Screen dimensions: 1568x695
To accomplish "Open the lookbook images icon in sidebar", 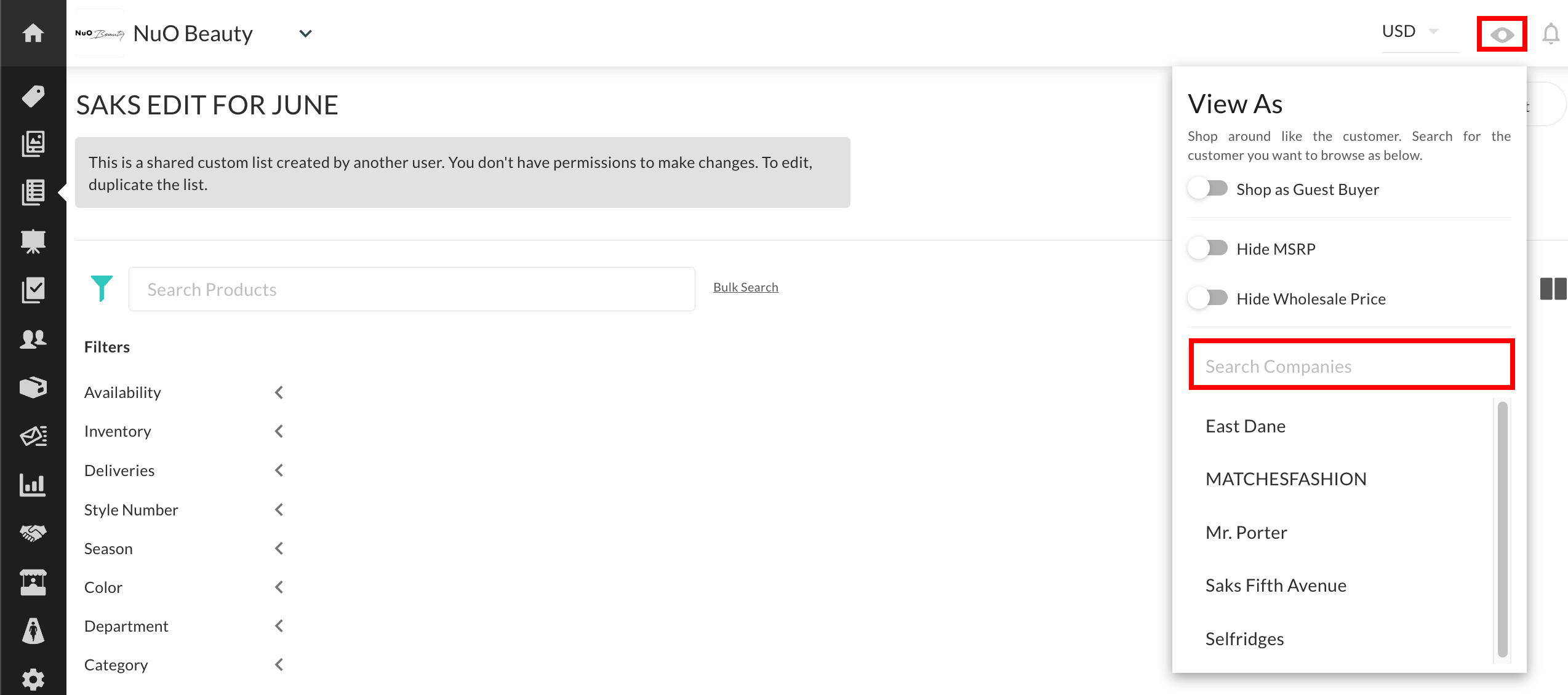I will (x=33, y=144).
